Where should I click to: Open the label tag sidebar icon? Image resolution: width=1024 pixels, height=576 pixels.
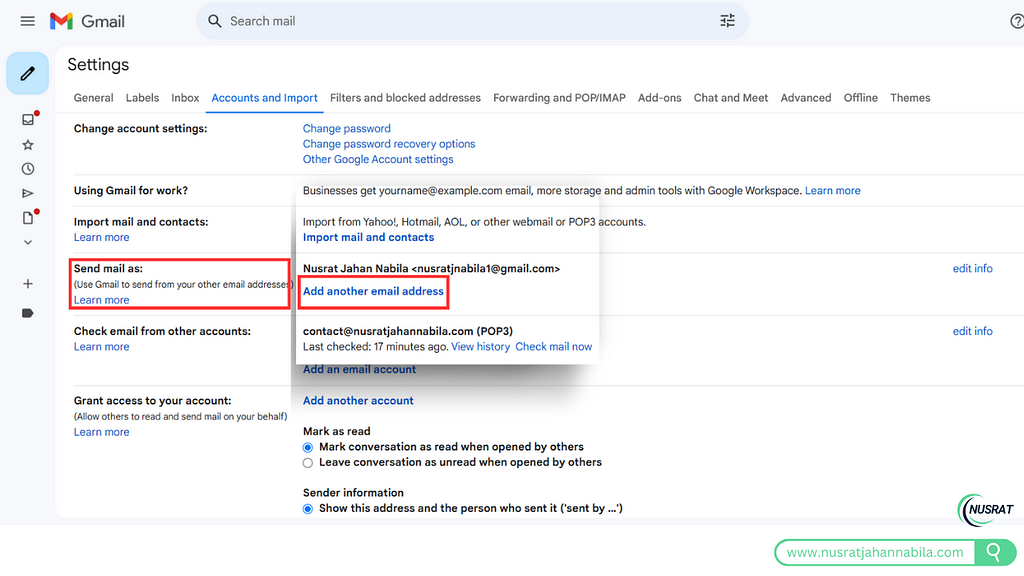coord(27,313)
